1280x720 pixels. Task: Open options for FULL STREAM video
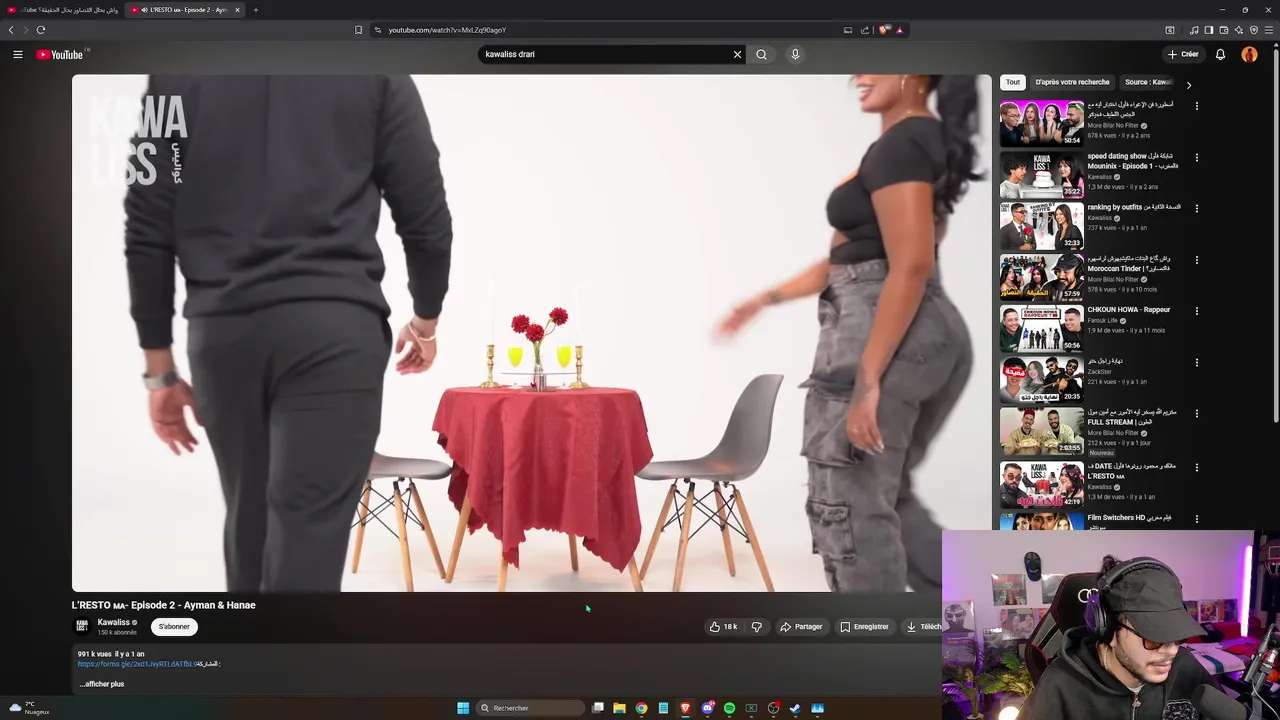coord(1196,413)
